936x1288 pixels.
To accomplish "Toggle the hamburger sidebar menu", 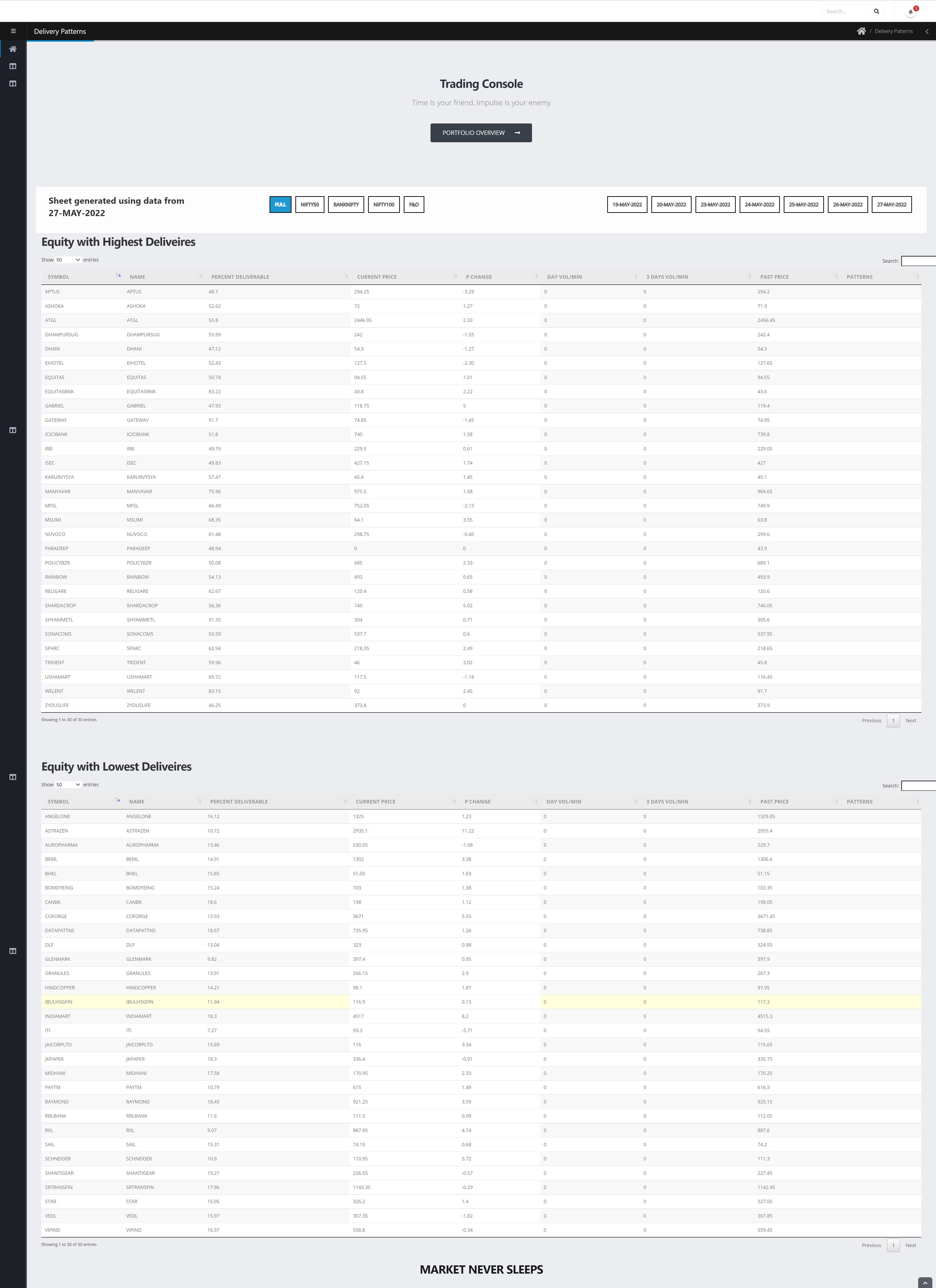I will tap(13, 31).
